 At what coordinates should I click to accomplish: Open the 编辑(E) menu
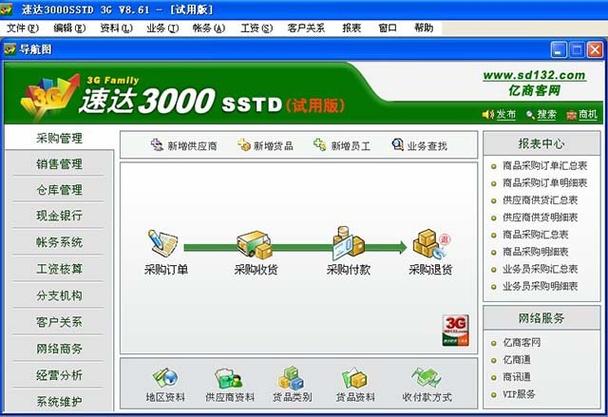coord(69,28)
